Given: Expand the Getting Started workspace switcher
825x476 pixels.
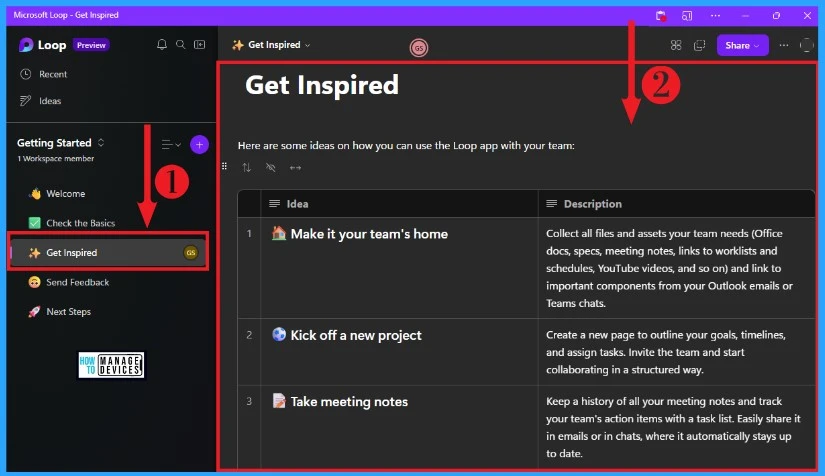Looking at the screenshot, I should coord(101,143).
